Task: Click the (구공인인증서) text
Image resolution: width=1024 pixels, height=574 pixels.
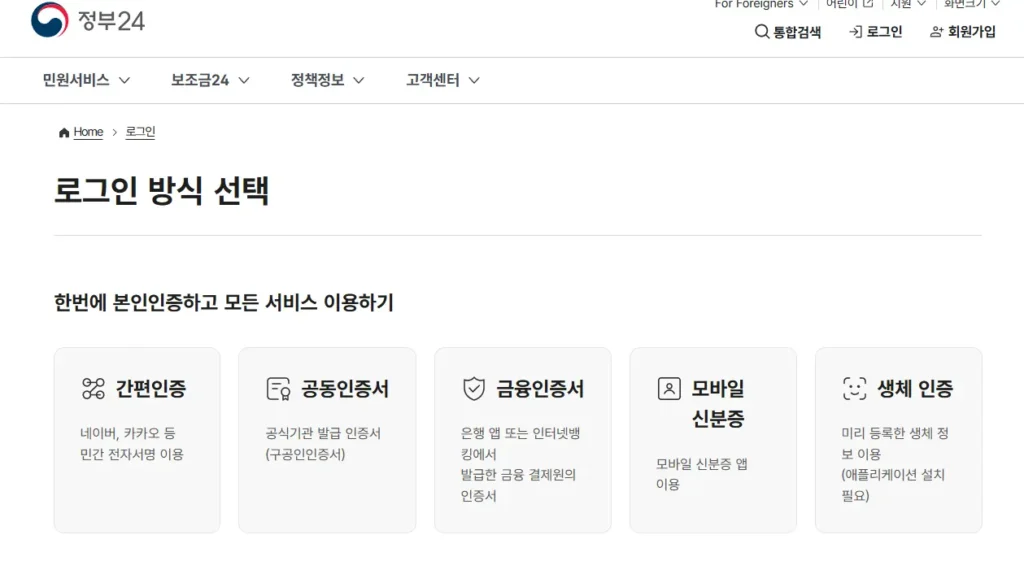Action: pos(305,454)
